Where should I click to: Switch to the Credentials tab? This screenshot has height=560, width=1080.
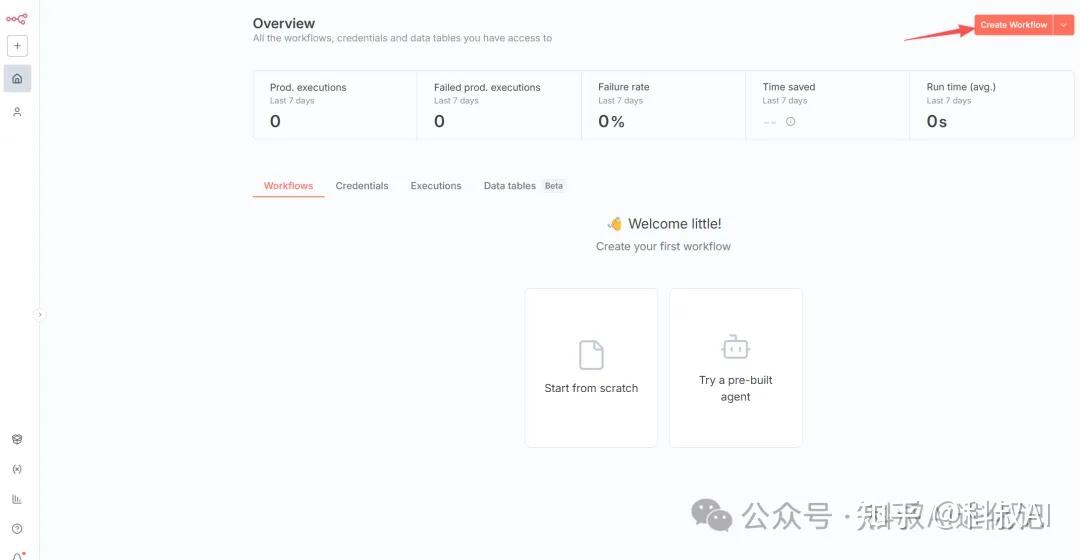click(x=362, y=186)
